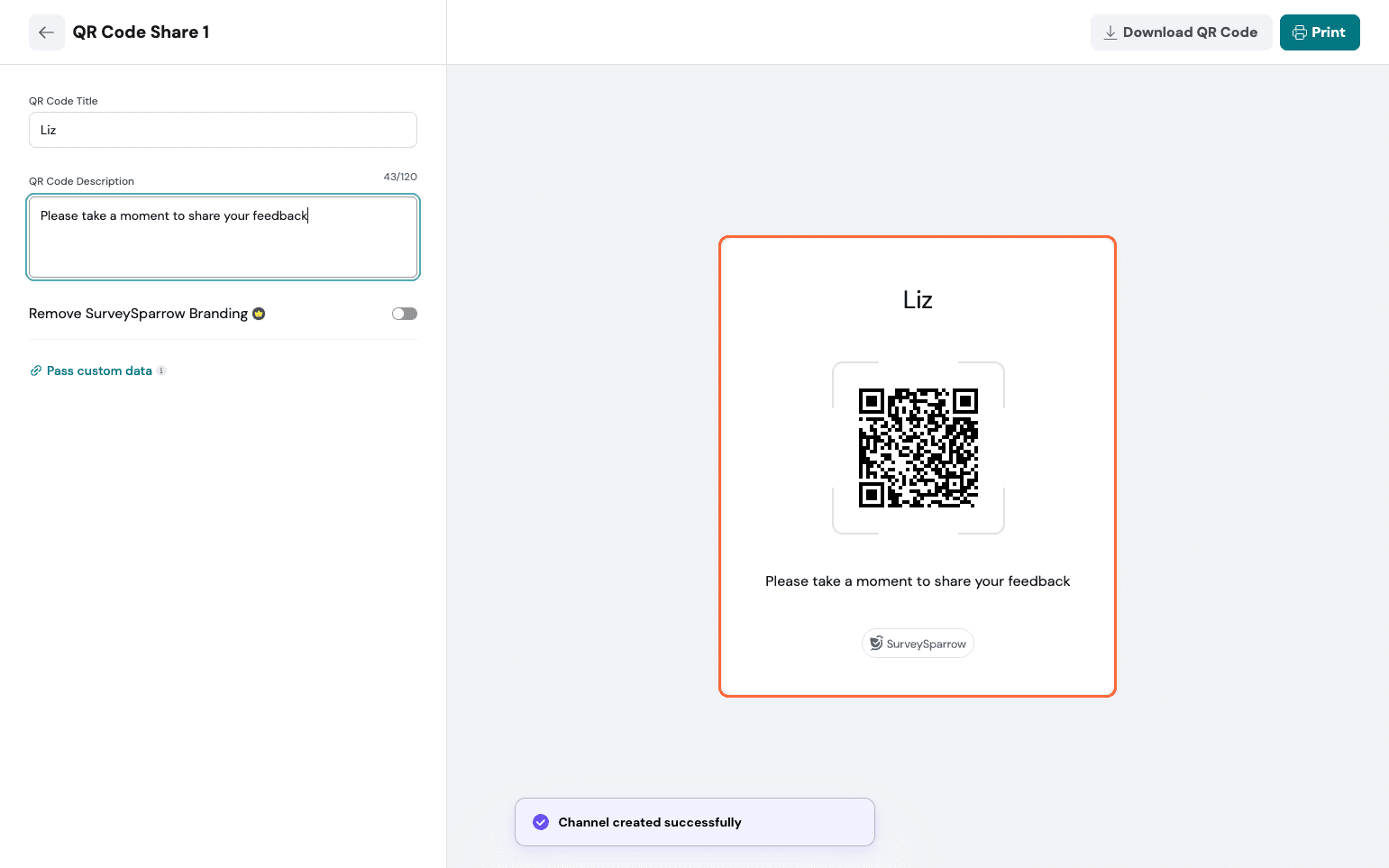Click the description text below the QR code

[918, 581]
